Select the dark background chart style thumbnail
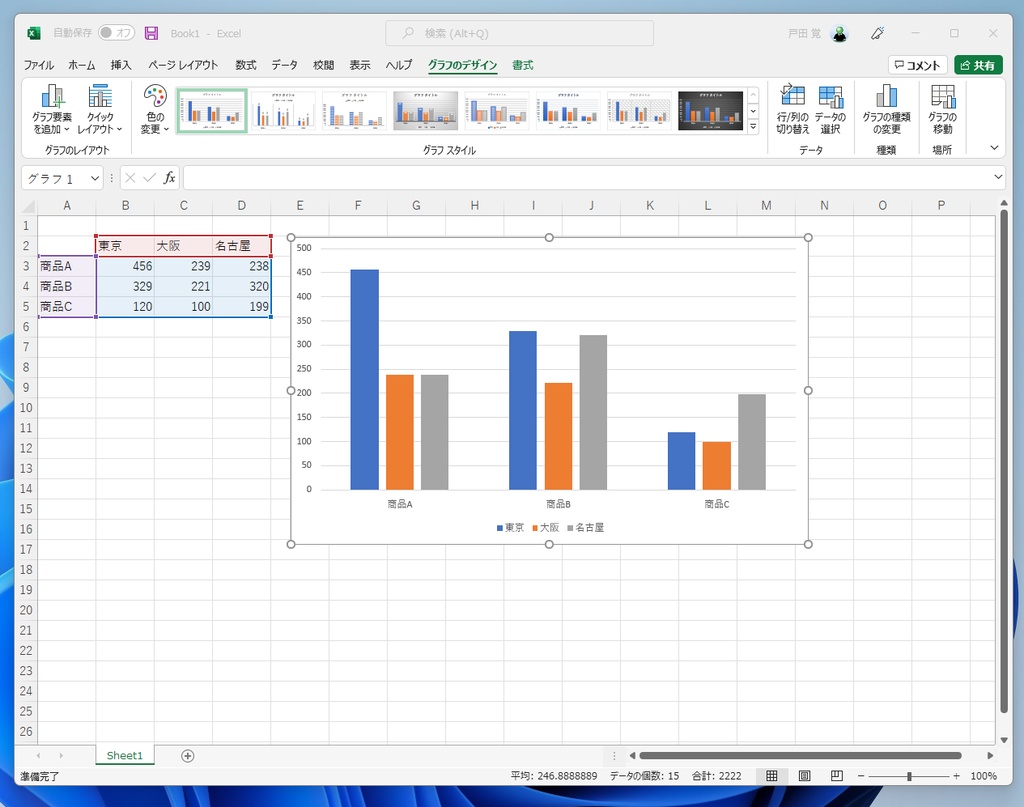1024x807 pixels. click(x=711, y=111)
